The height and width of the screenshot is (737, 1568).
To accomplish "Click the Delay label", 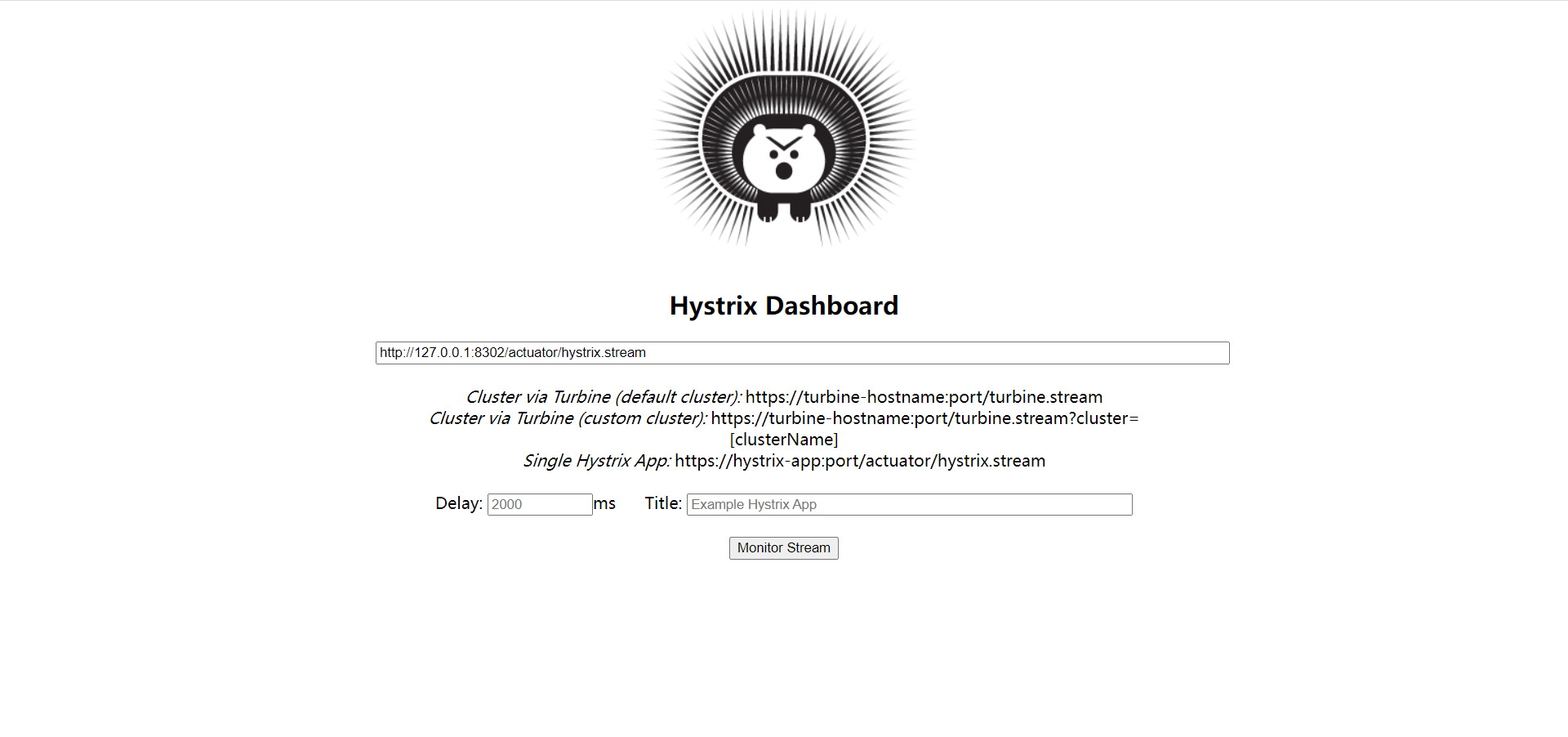I will tap(459, 503).
